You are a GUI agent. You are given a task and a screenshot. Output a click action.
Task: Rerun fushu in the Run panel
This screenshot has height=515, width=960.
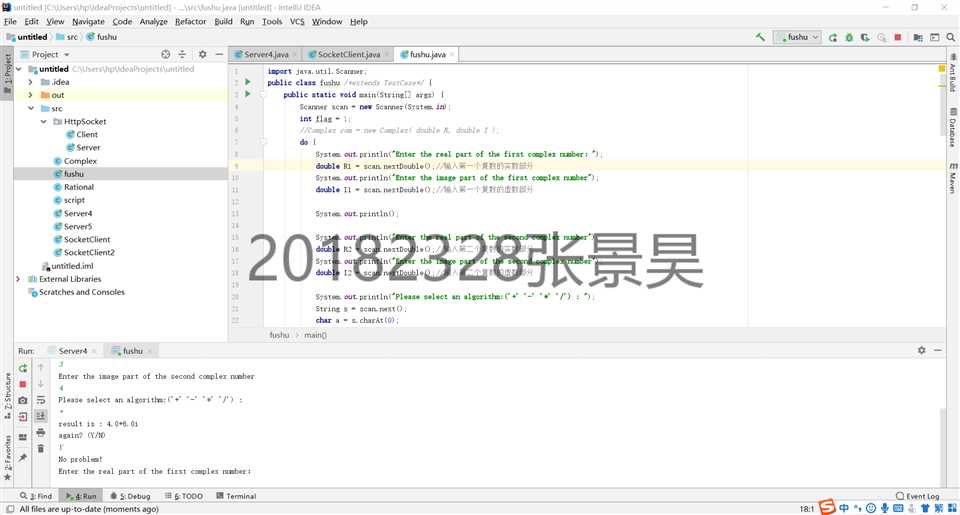point(23,368)
